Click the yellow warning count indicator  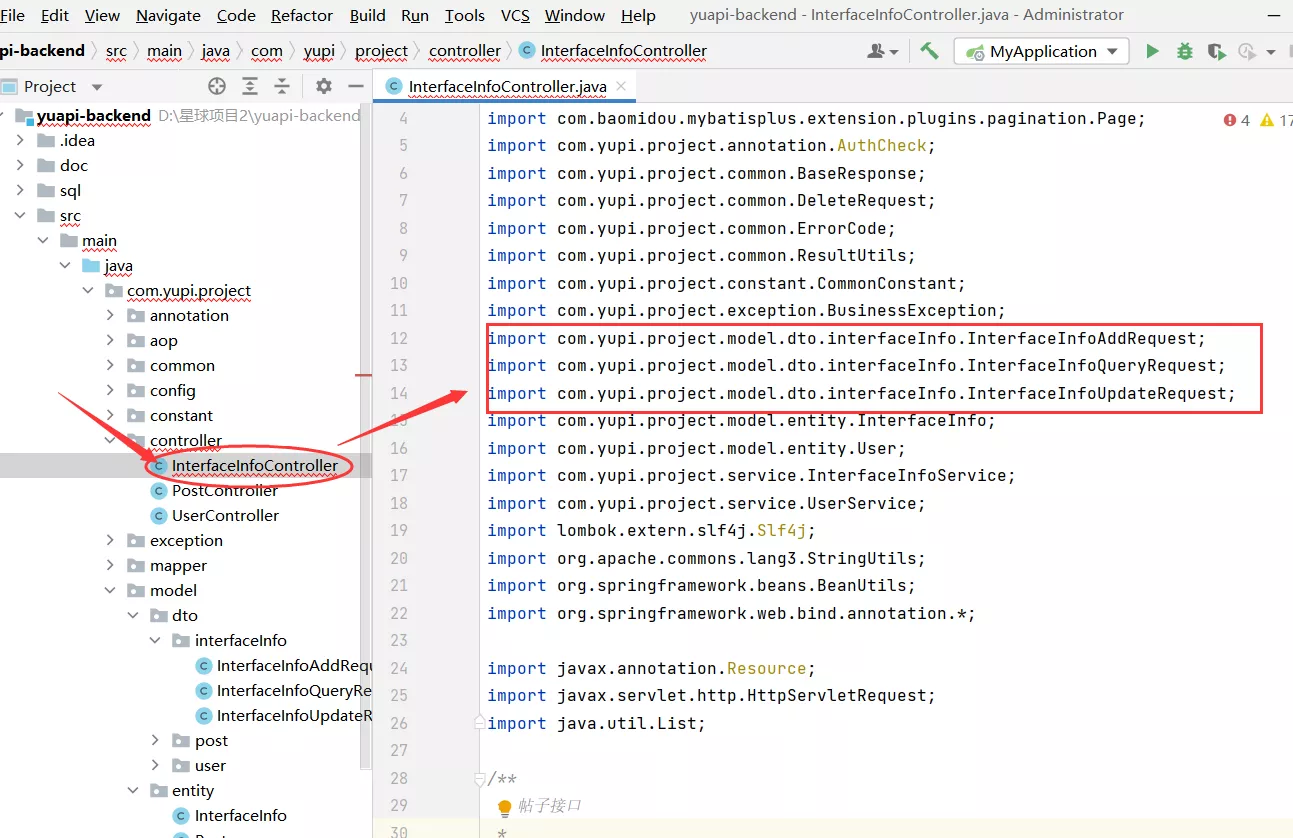[1276, 120]
